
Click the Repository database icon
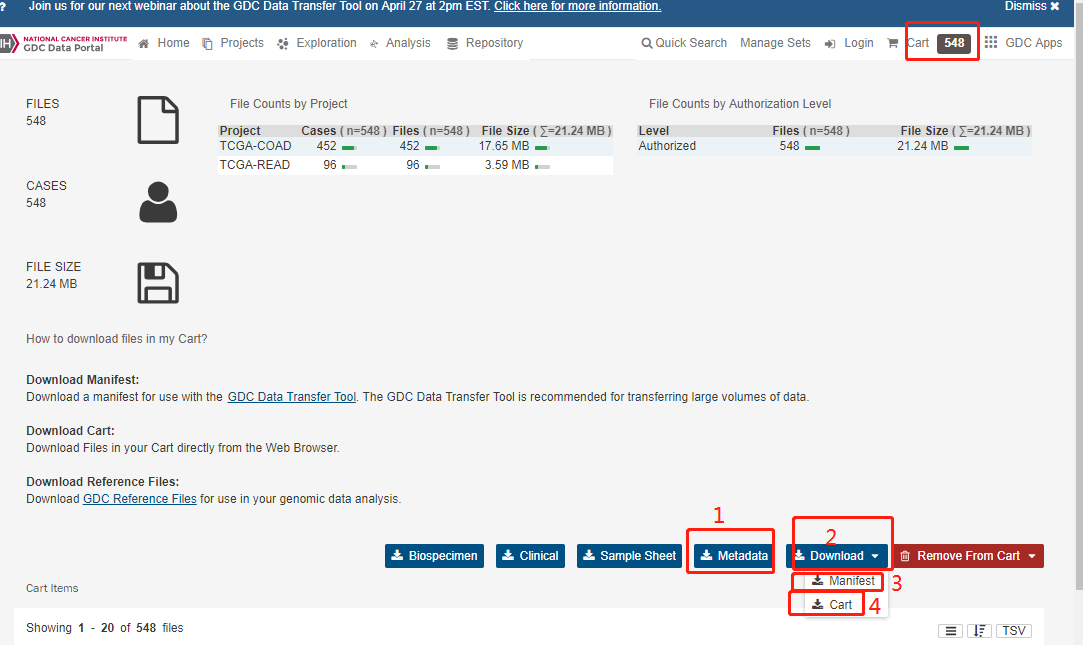click(452, 44)
